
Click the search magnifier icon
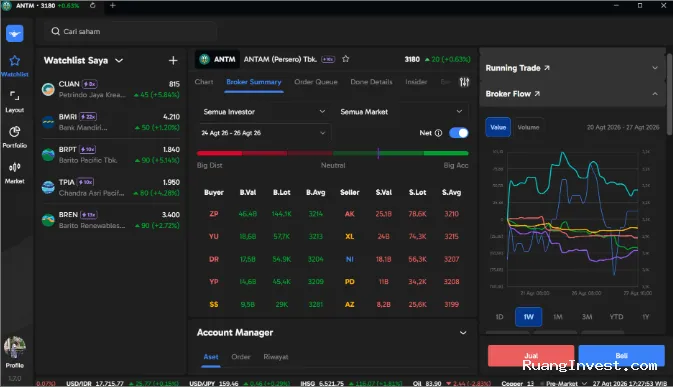click(x=55, y=31)
